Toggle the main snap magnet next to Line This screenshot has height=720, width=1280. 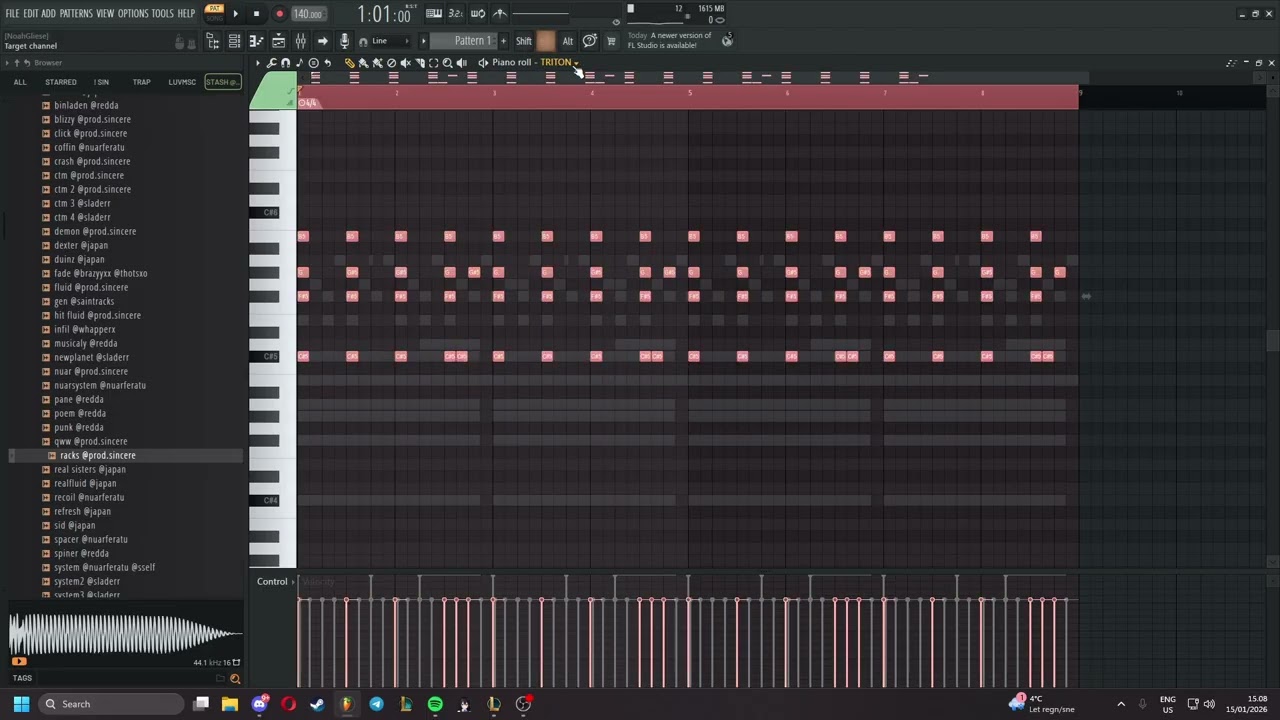point(363,41)
